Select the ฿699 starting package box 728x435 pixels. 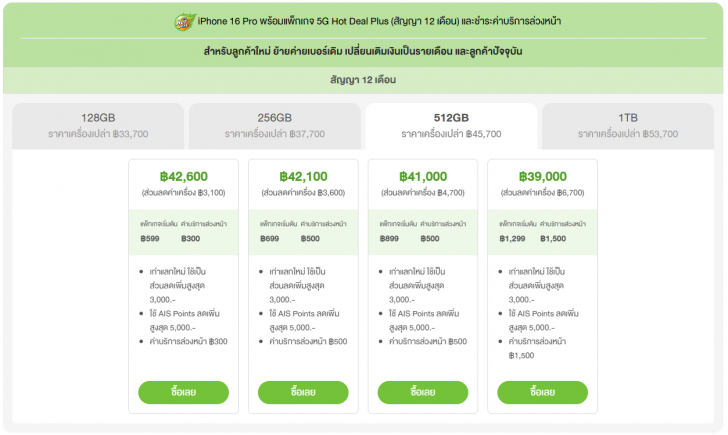[303, 231]
